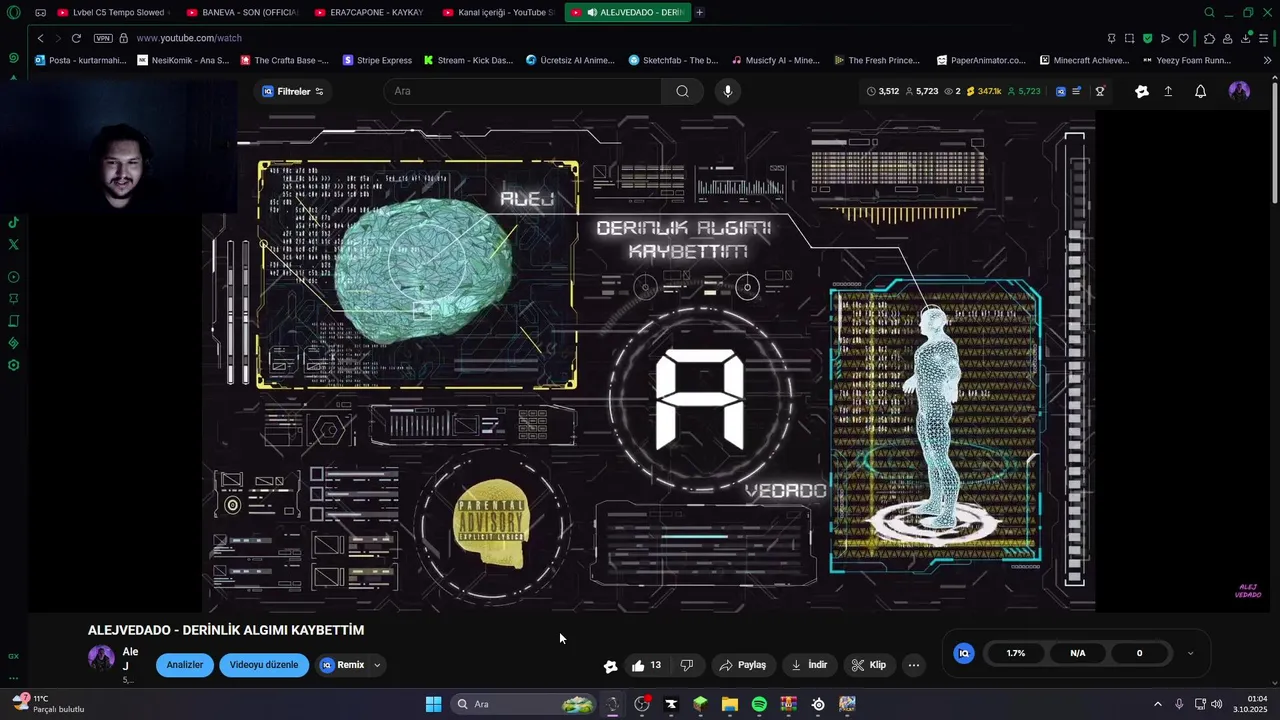Open X (Twitter) from the browser sidebar
The image size is (1280, 720).
tap(13, 244)
